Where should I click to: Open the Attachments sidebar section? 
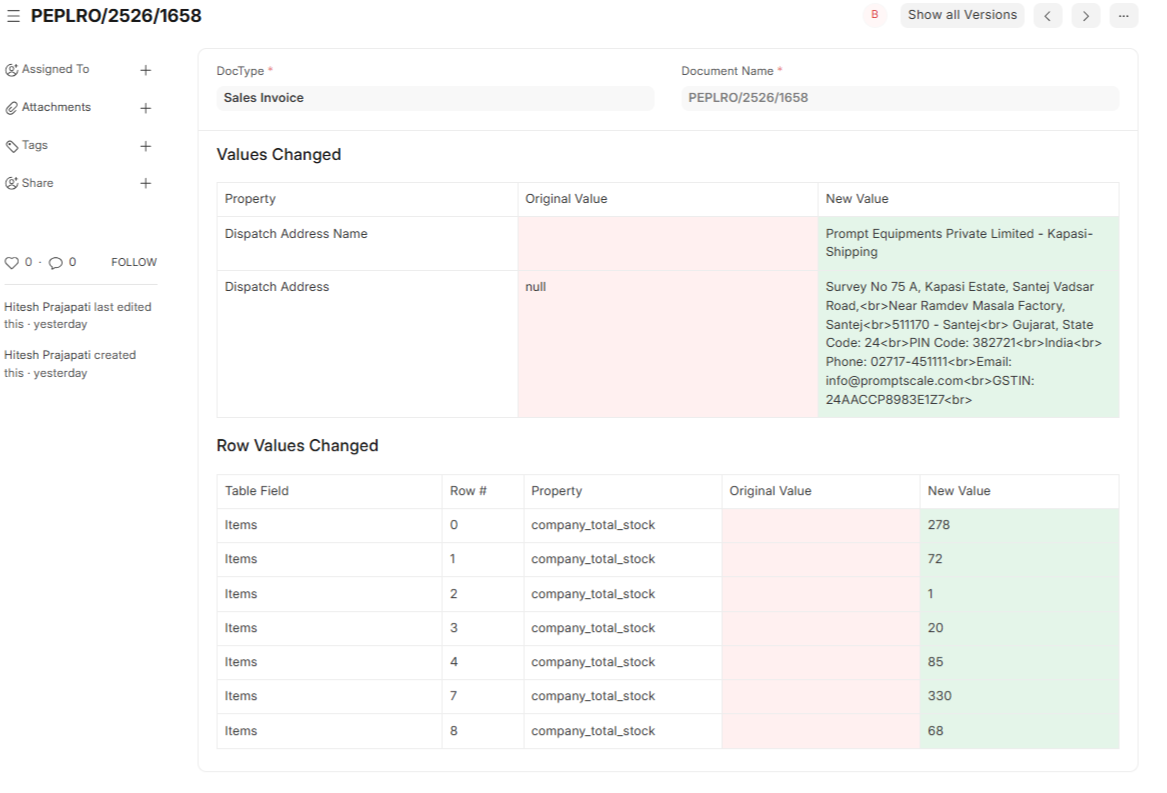tap(56, 108)
